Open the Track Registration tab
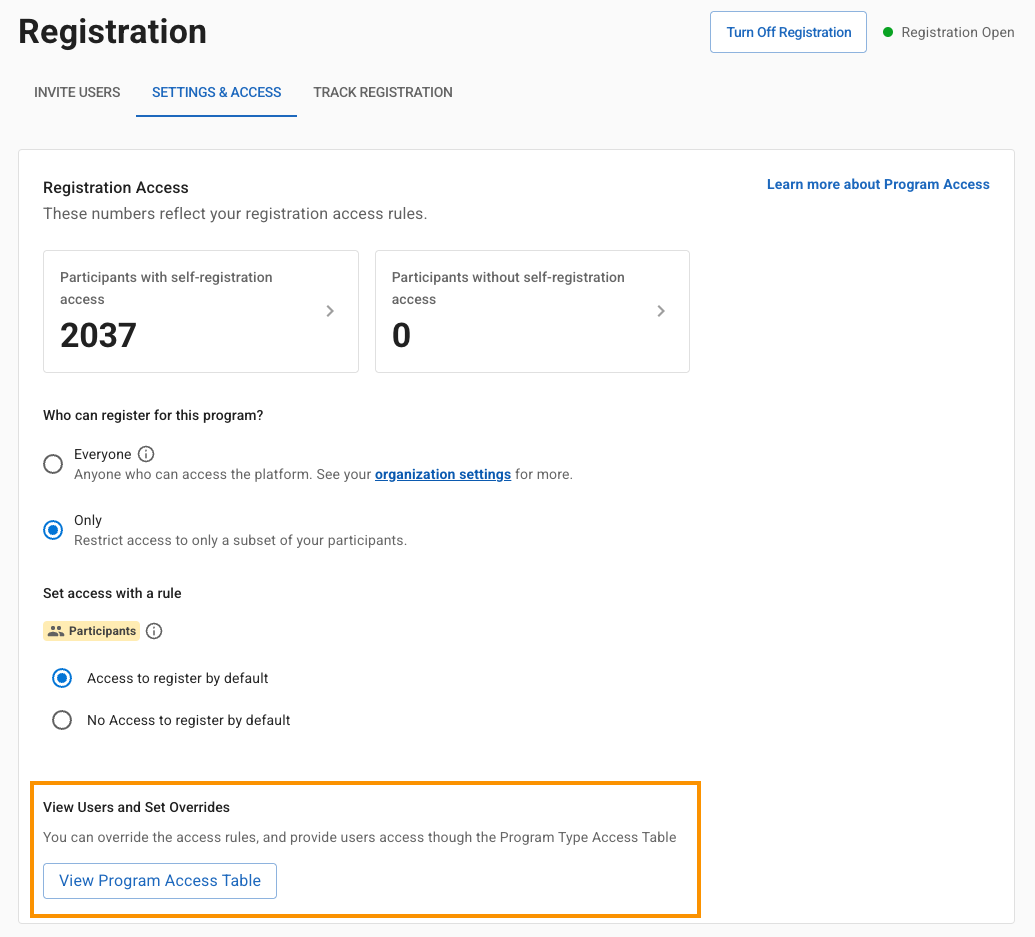The image size is (1035, 937). [x=383, y=92]
